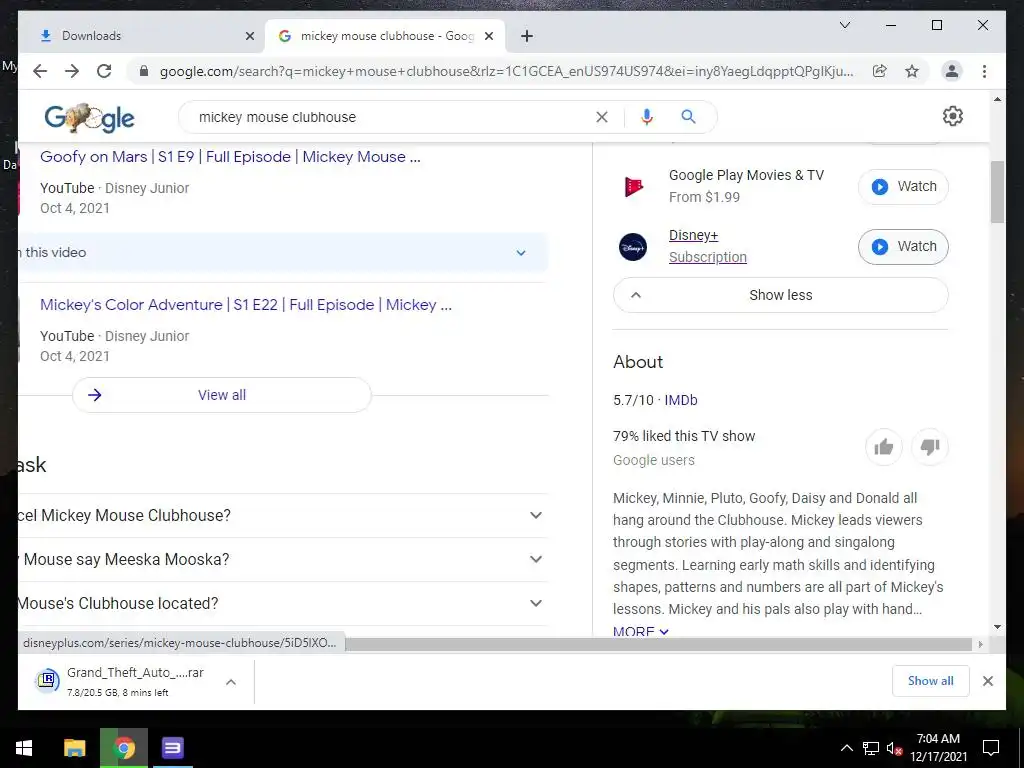Open Goofy on Mars full episode link
This screenshot has width=1024, height=768.
[230, 157]
